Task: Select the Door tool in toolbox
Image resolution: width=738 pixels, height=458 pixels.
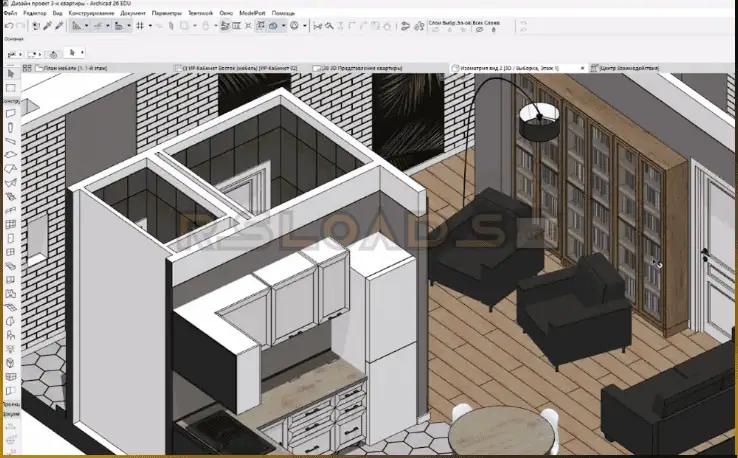Action: click(x=11, y=238)
